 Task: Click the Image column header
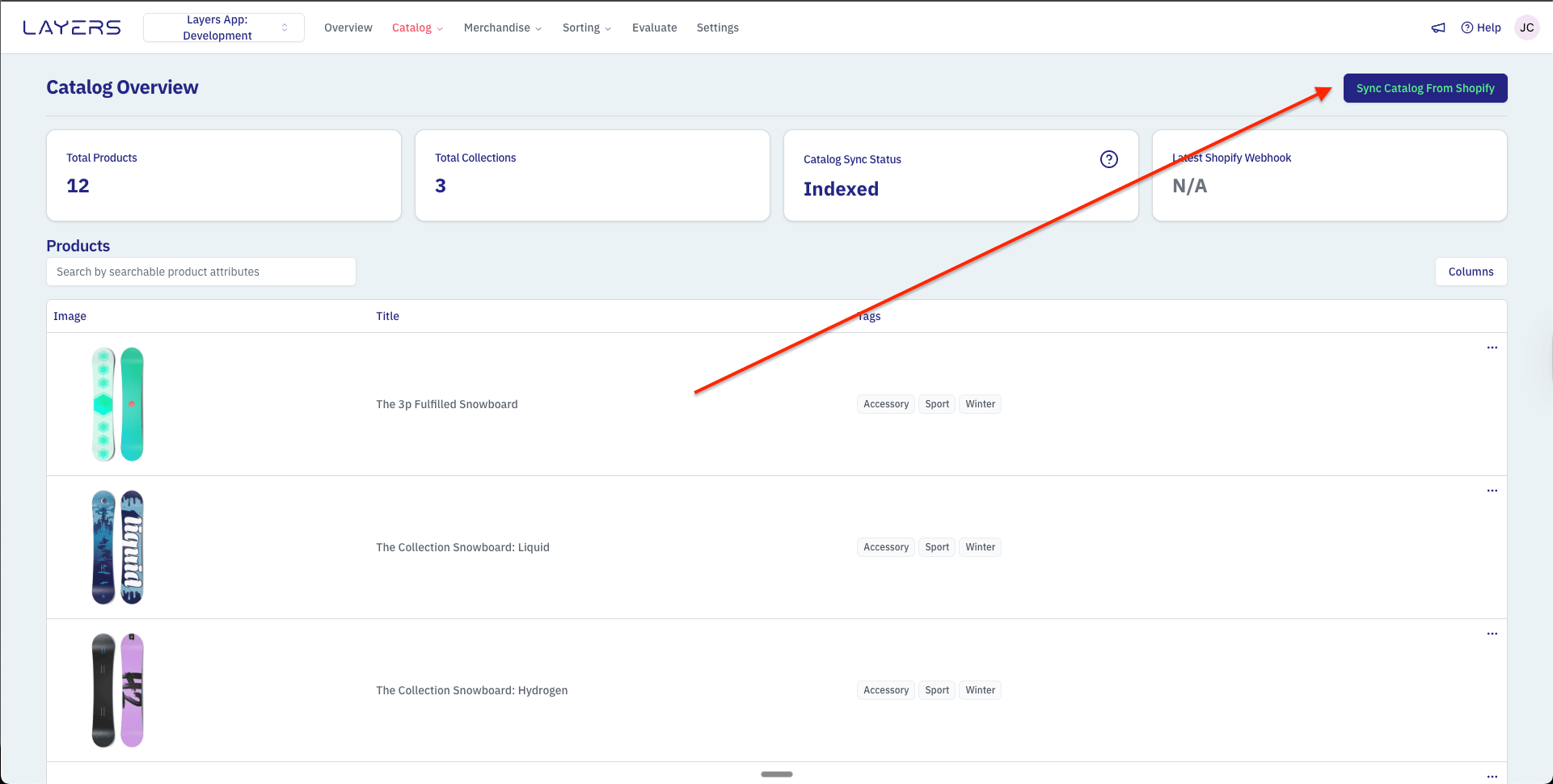click(70, 316)
